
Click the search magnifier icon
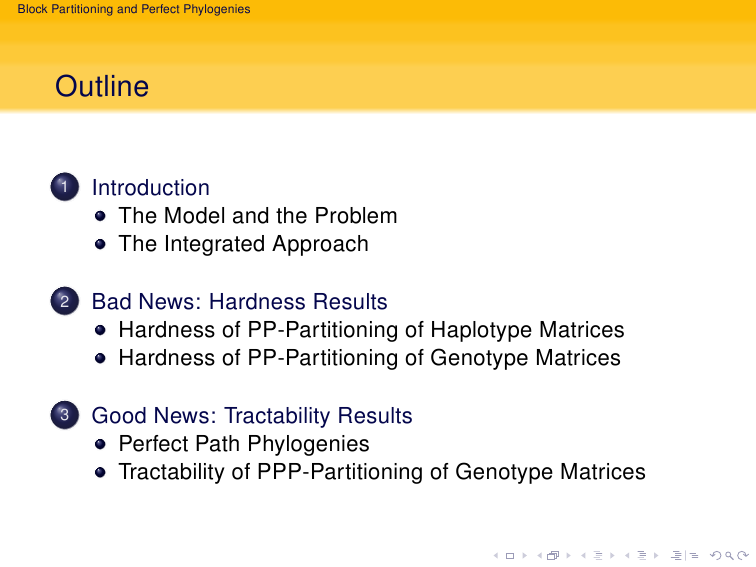click(729, 556)
